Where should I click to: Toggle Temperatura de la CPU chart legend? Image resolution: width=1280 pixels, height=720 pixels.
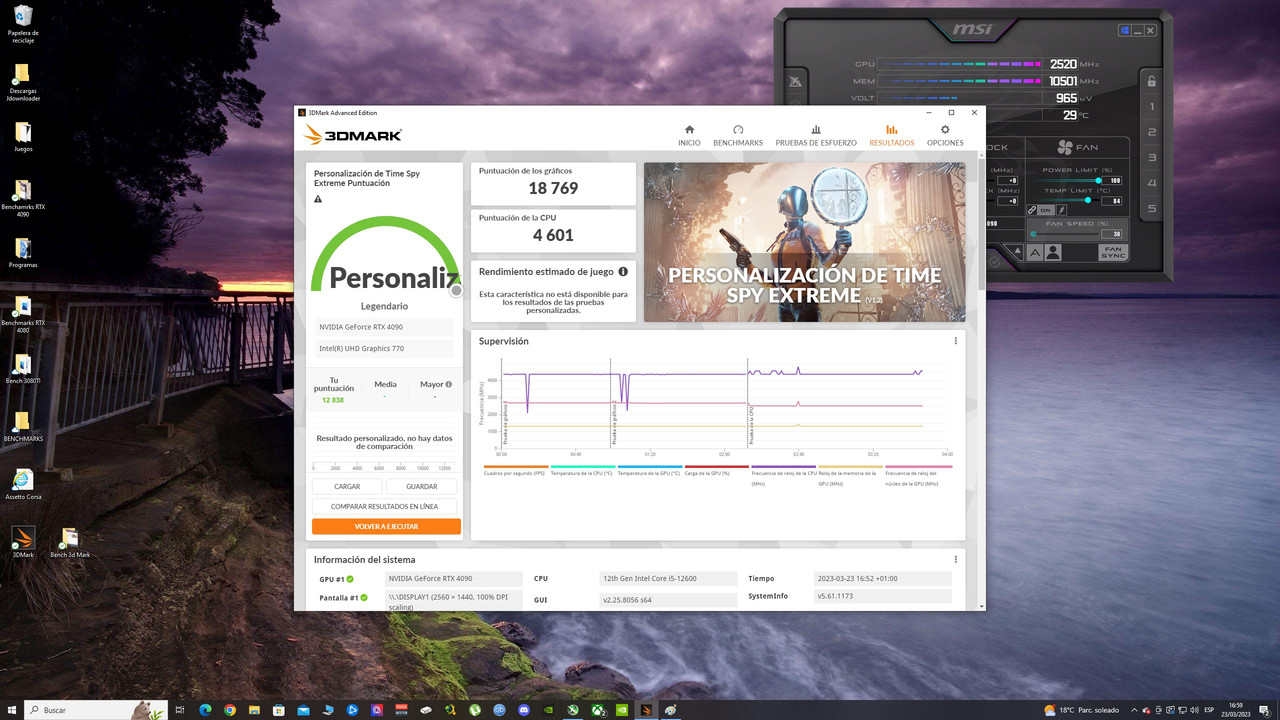tap(582, 470)
